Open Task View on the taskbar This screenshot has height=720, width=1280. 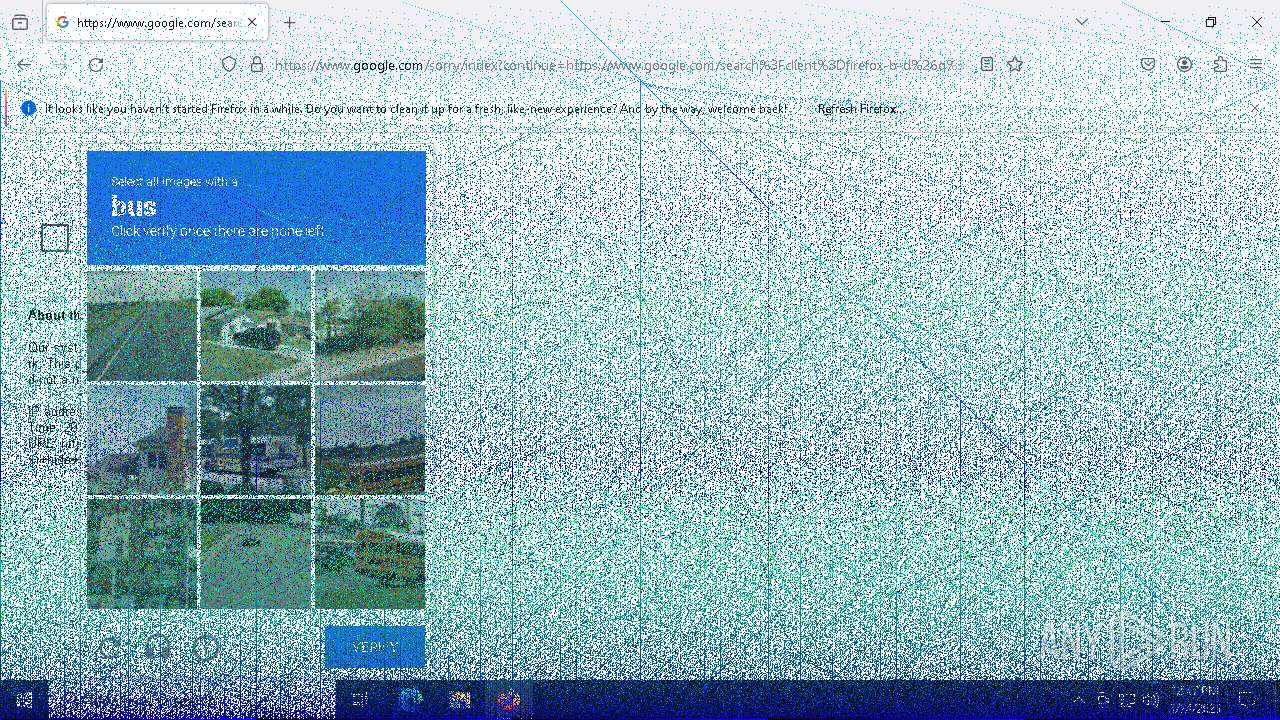[360, 700]
